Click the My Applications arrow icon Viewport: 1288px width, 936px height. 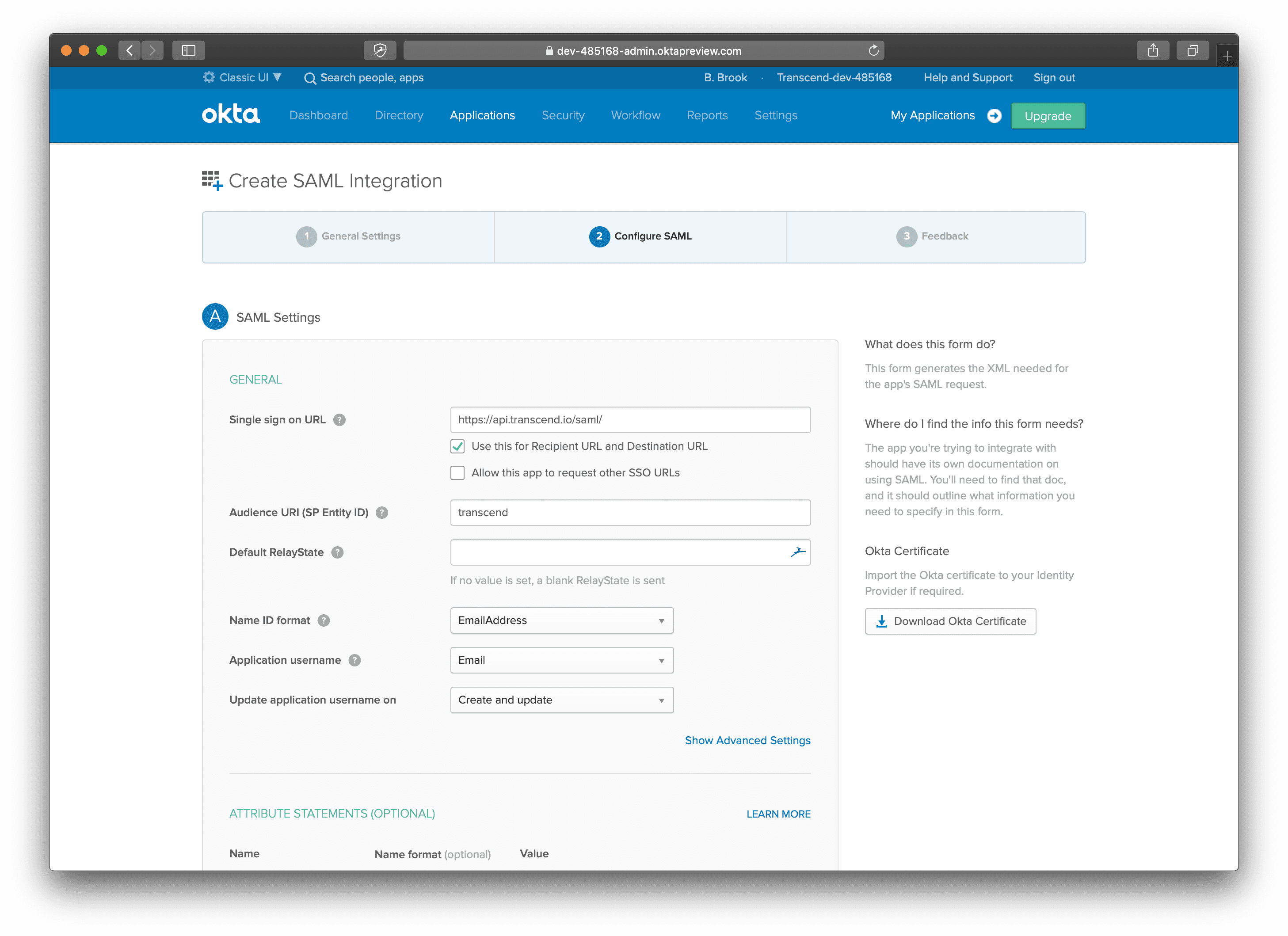[x=994, y=116]
